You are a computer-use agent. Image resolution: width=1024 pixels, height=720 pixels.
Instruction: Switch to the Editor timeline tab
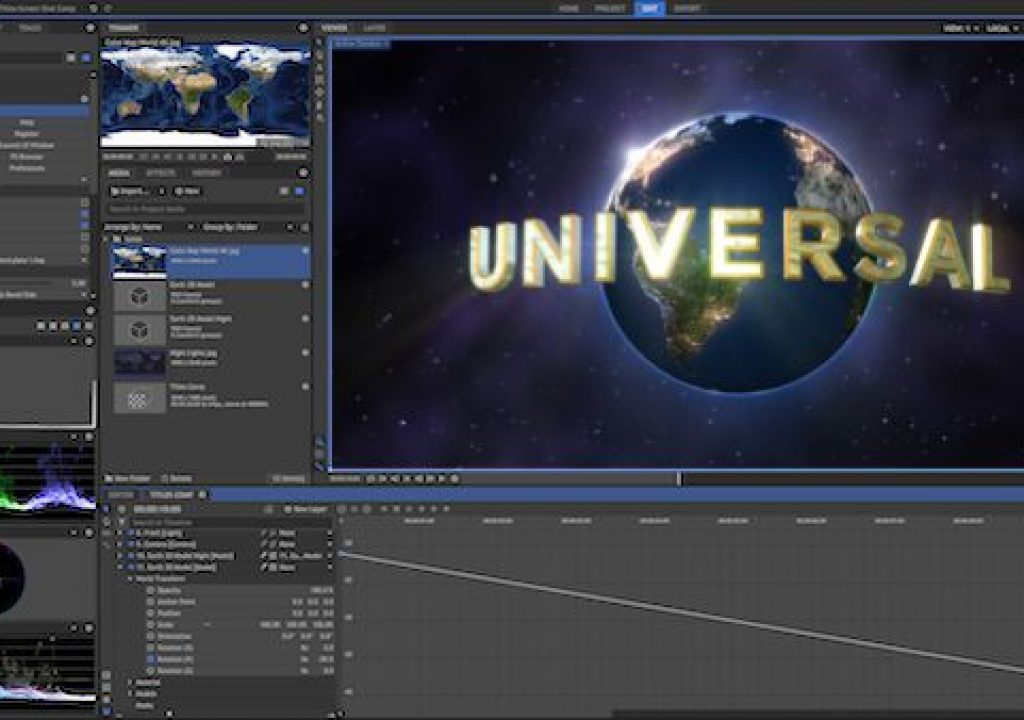click(x=121, y=495)
